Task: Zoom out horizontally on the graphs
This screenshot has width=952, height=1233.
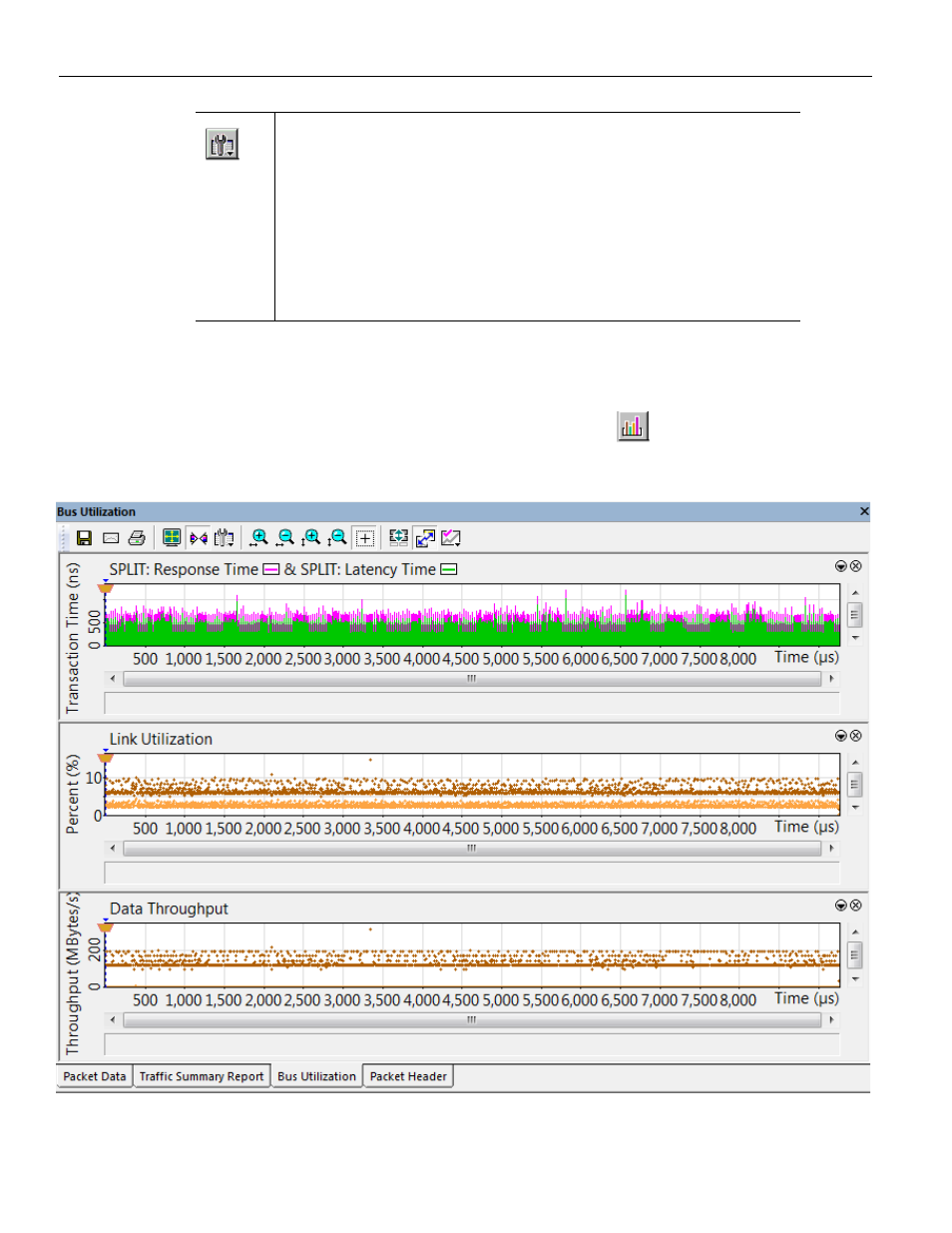Action: coord(286,538)
